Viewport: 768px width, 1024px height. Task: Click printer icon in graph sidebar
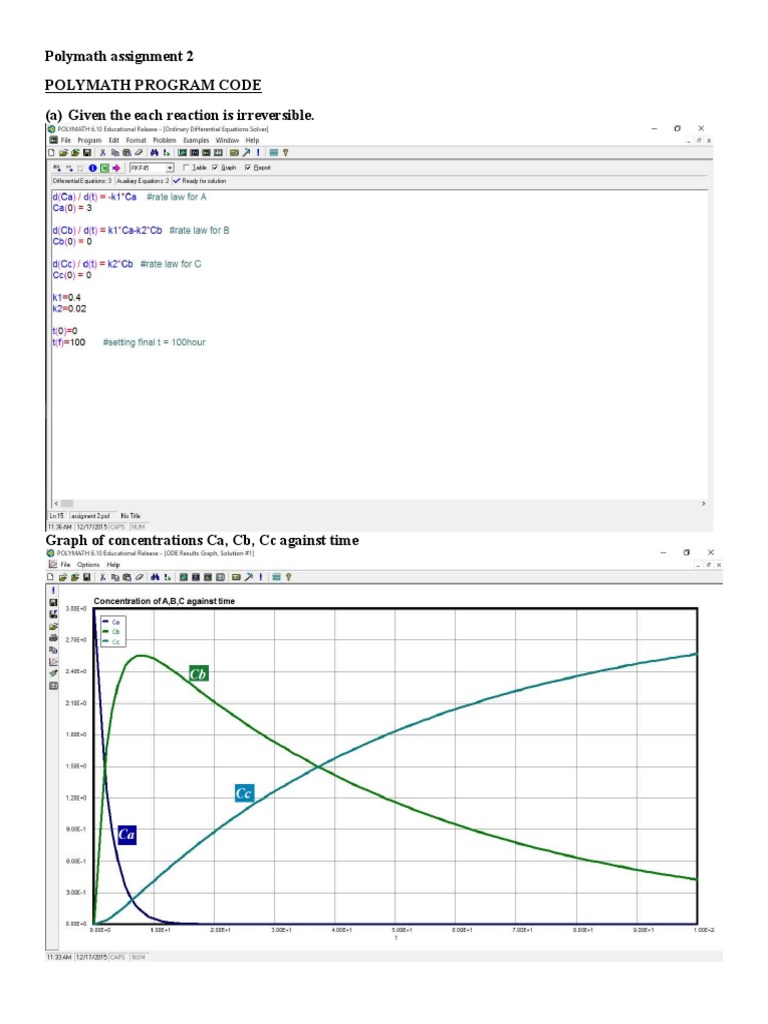53,638
